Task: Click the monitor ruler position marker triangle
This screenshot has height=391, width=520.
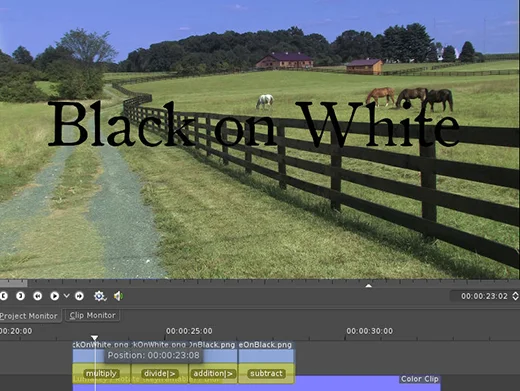Action: click(368, 286)
